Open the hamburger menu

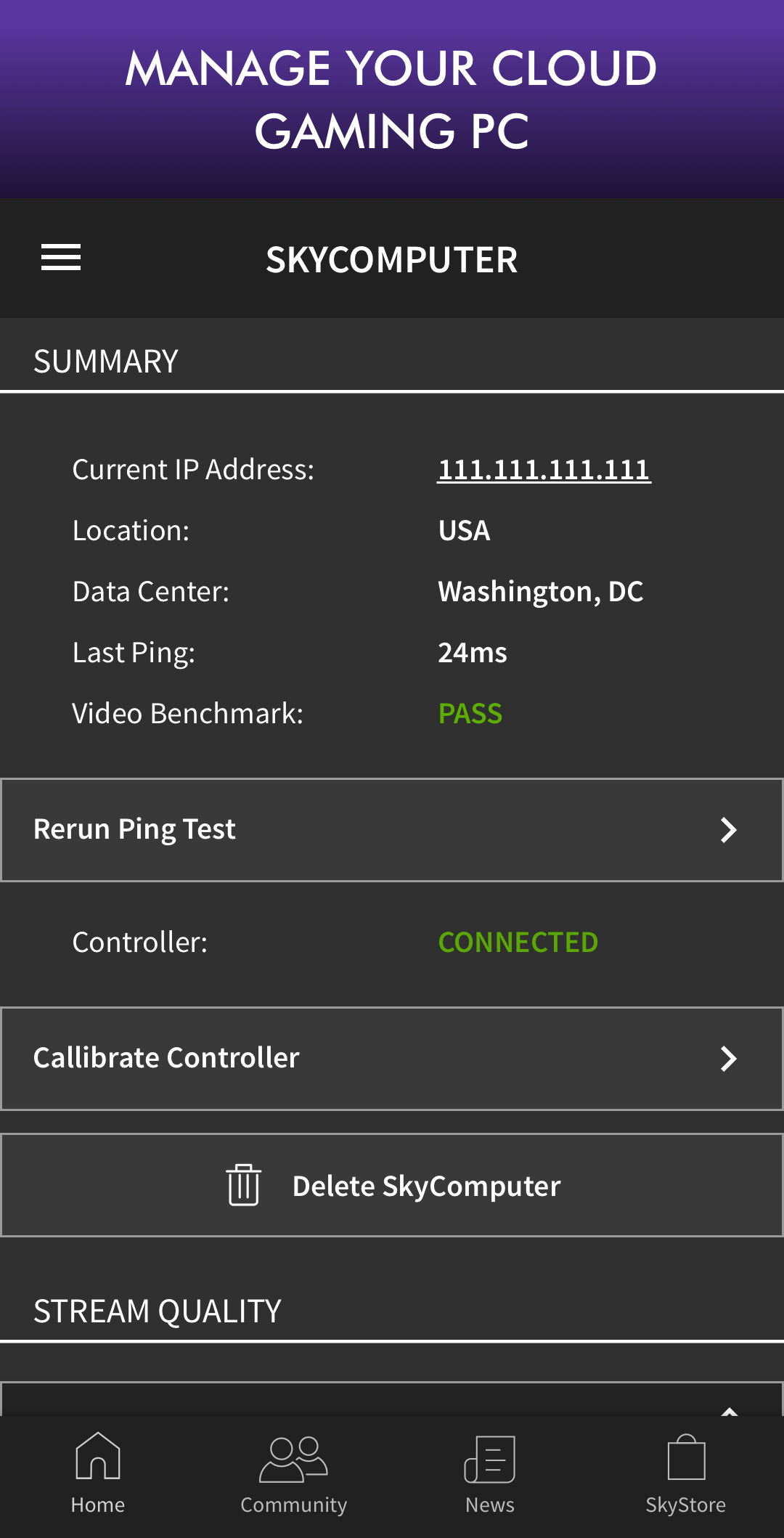61,258
